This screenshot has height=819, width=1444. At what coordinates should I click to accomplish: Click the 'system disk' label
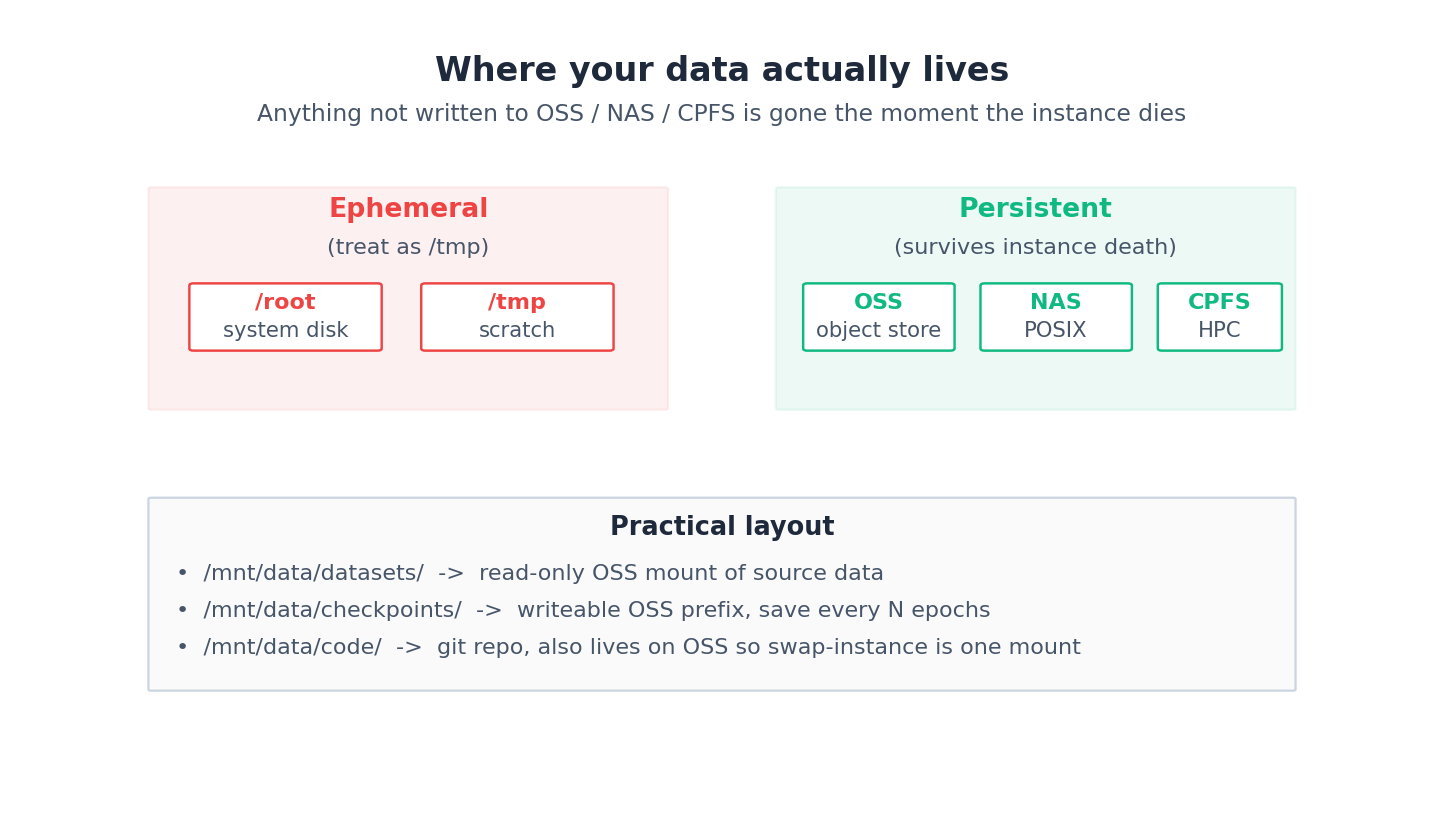[x=285, y=331]
